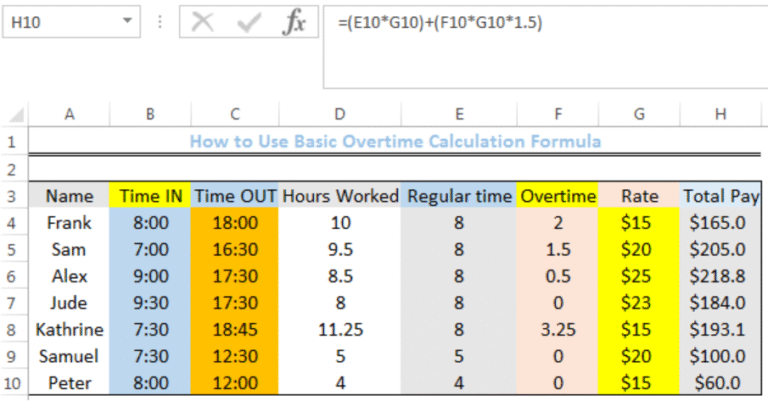The width and height of the screenshot is (768, 401).
Task: Select Peter's Time OUT cell '12:00'
Action: coord(235,382)
